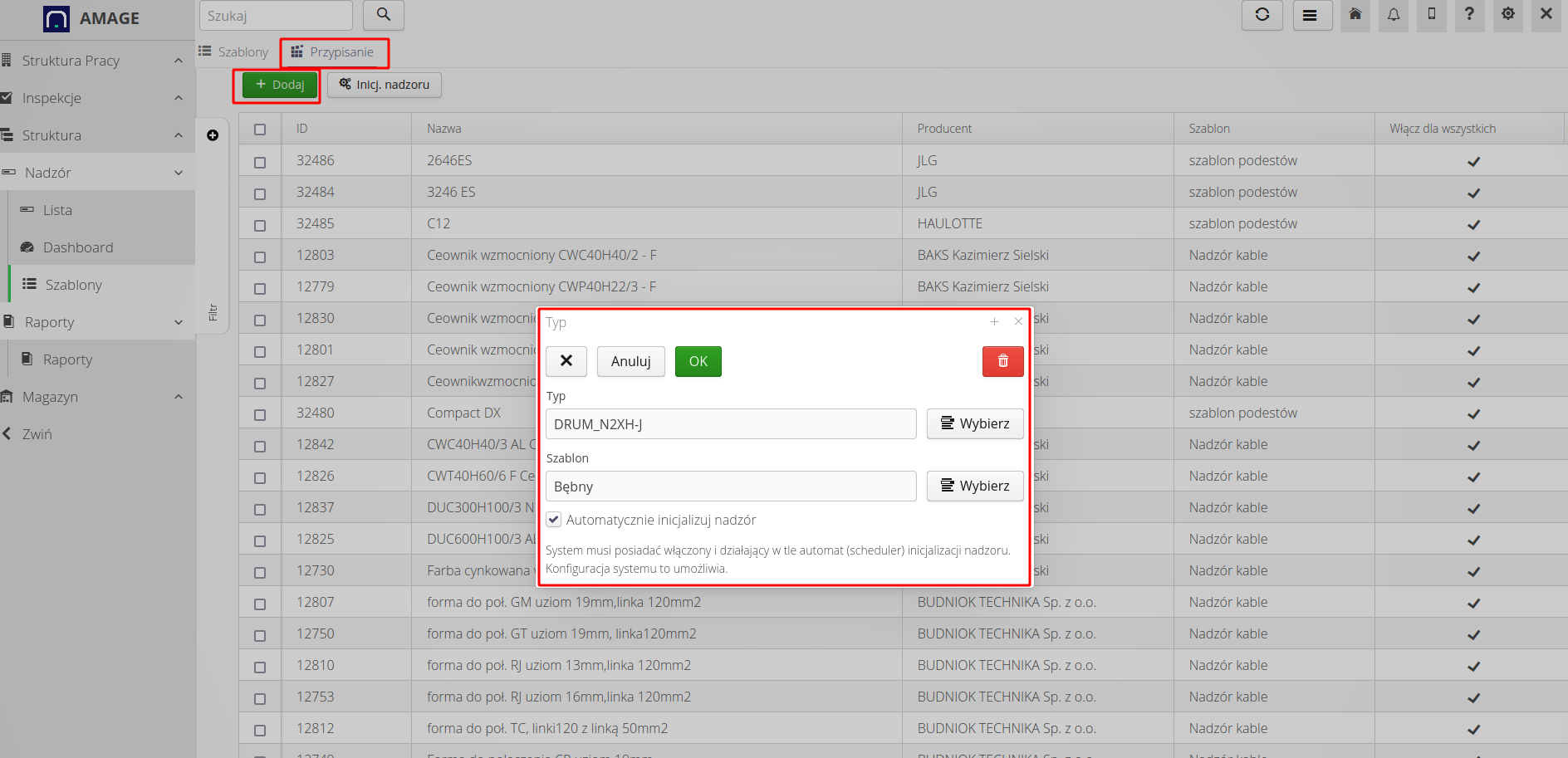Tick the select-all checkbox in table header
Viewport: 1568px width, 758px height.
tap(260, 130)
